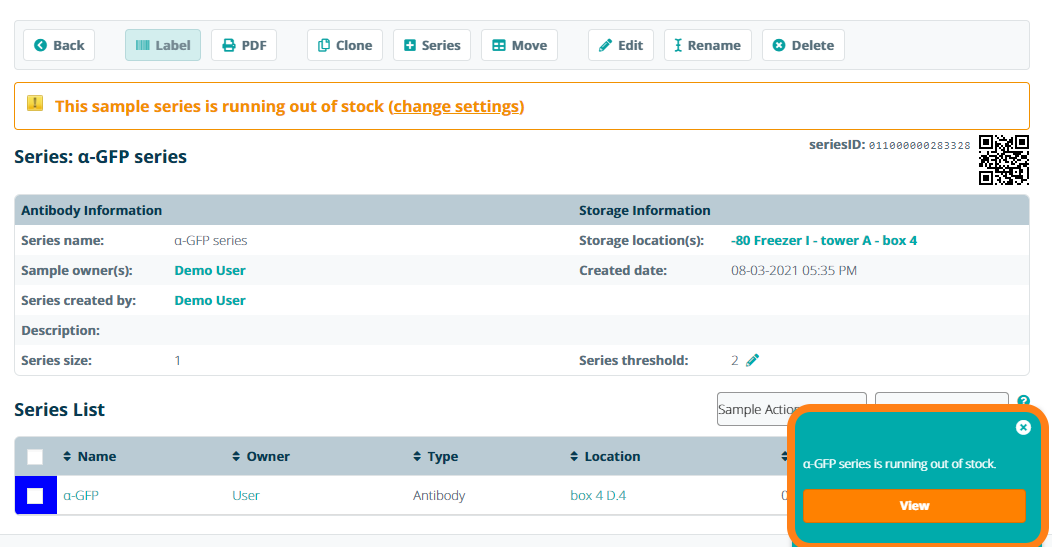Screen dimensions: 1052x547
Task: Click the pencil icon beside Series threshold
Action: 753,360
